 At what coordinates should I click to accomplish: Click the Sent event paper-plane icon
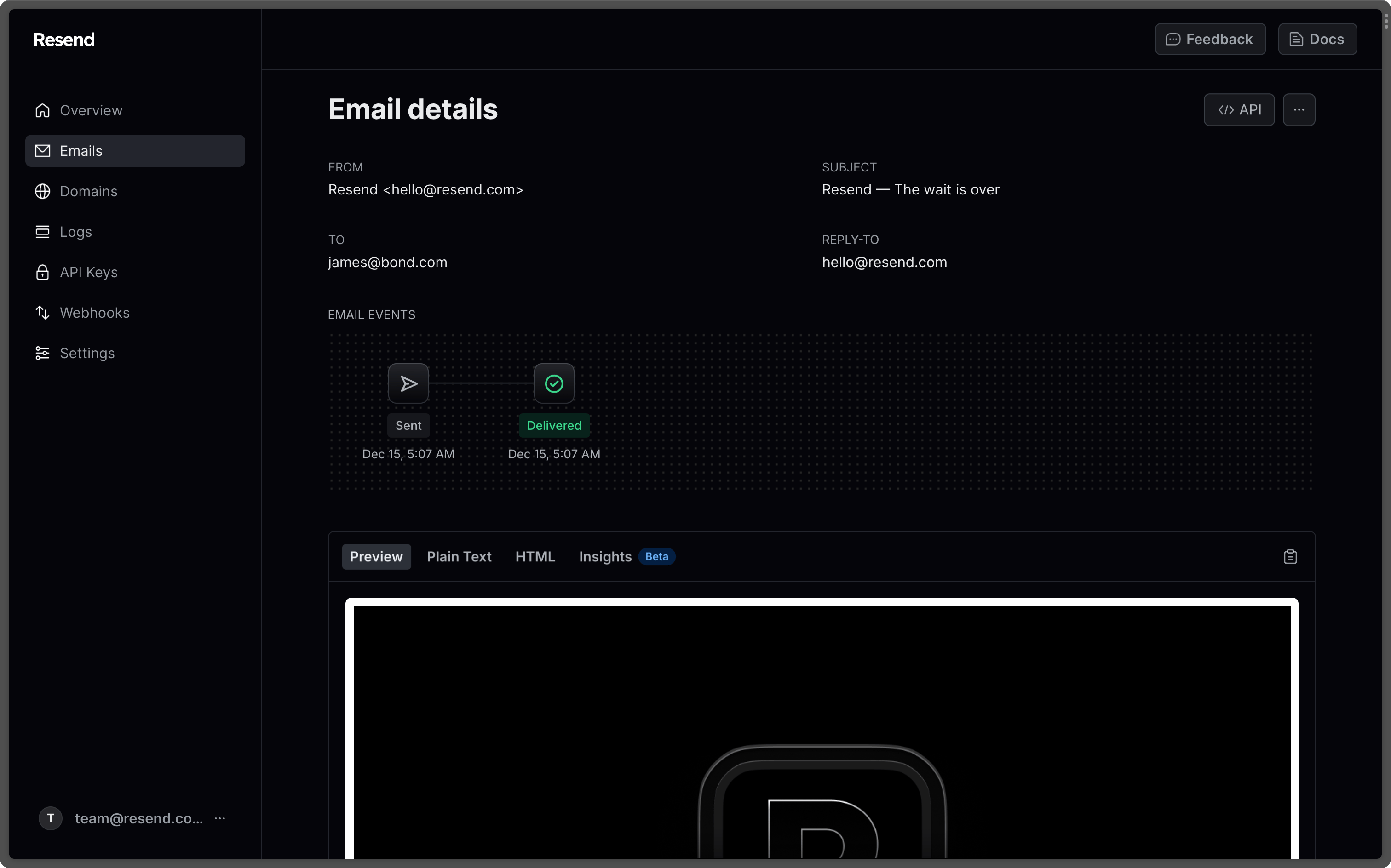(408, 383)
